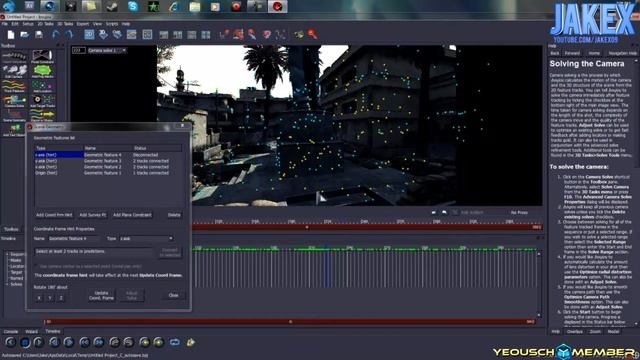Click Close button in Scene Geometry dialog

173,296
